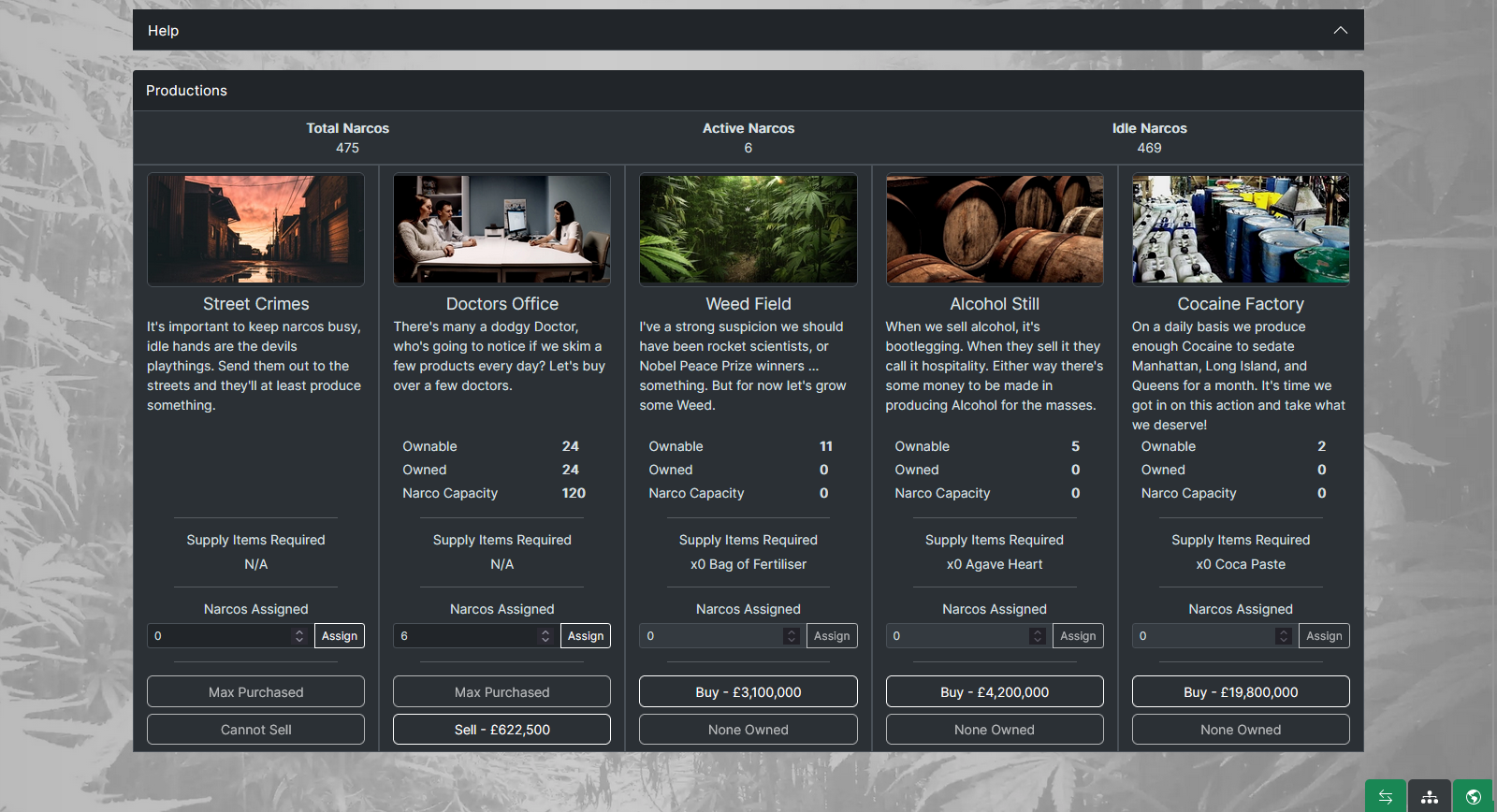The height and width of the screenshot is (812, 1497).
Task: Open the Street Crimes alley image
Action: [255, 229]
